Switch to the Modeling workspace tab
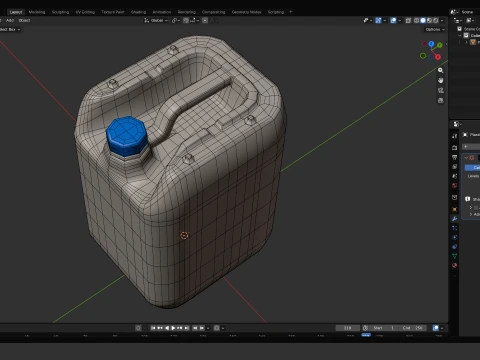Screen dimensions: 480x360 pyautogui.click(x=37, y=12)
